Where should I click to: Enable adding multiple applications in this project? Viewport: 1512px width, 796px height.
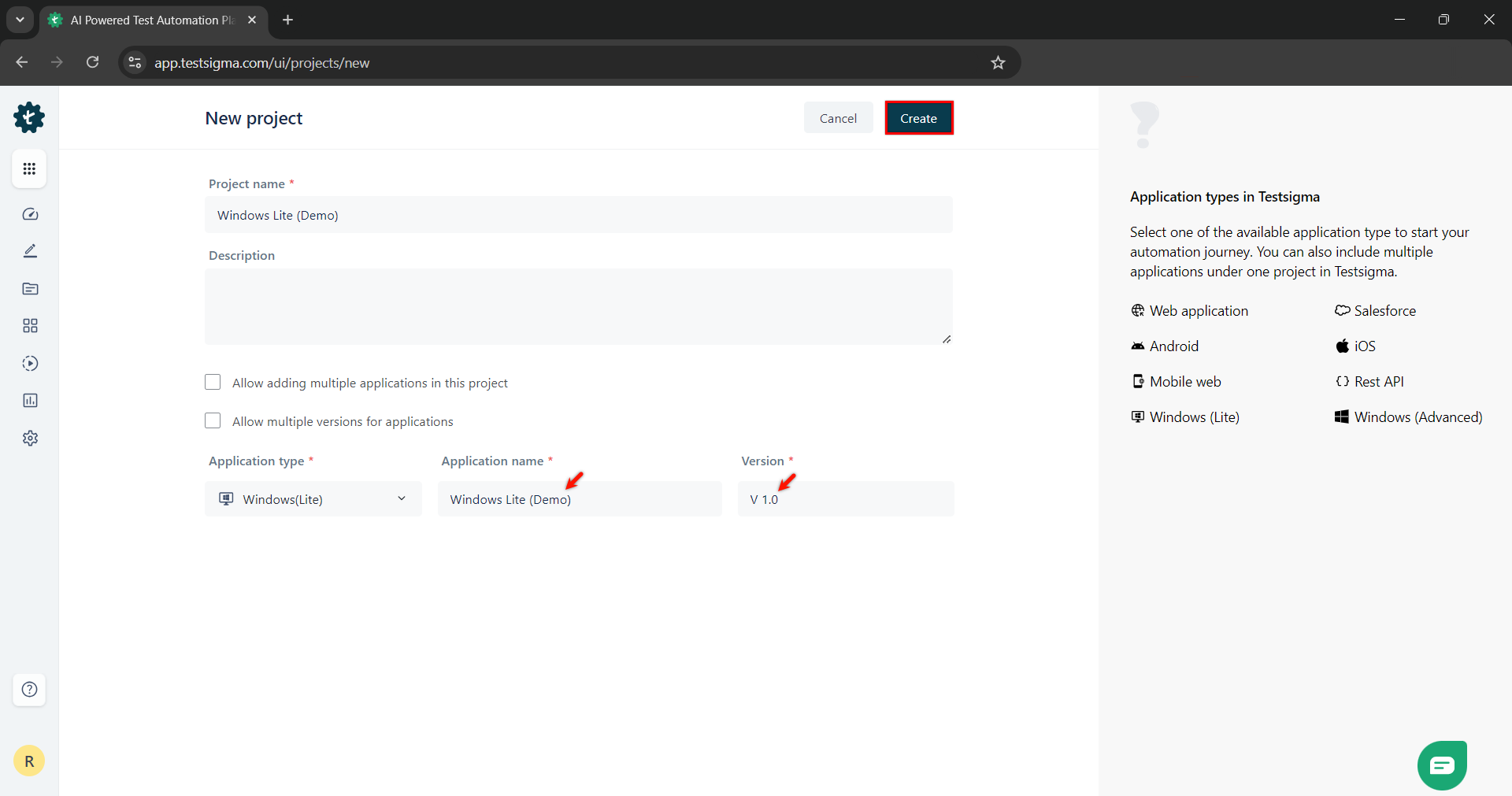213,382
